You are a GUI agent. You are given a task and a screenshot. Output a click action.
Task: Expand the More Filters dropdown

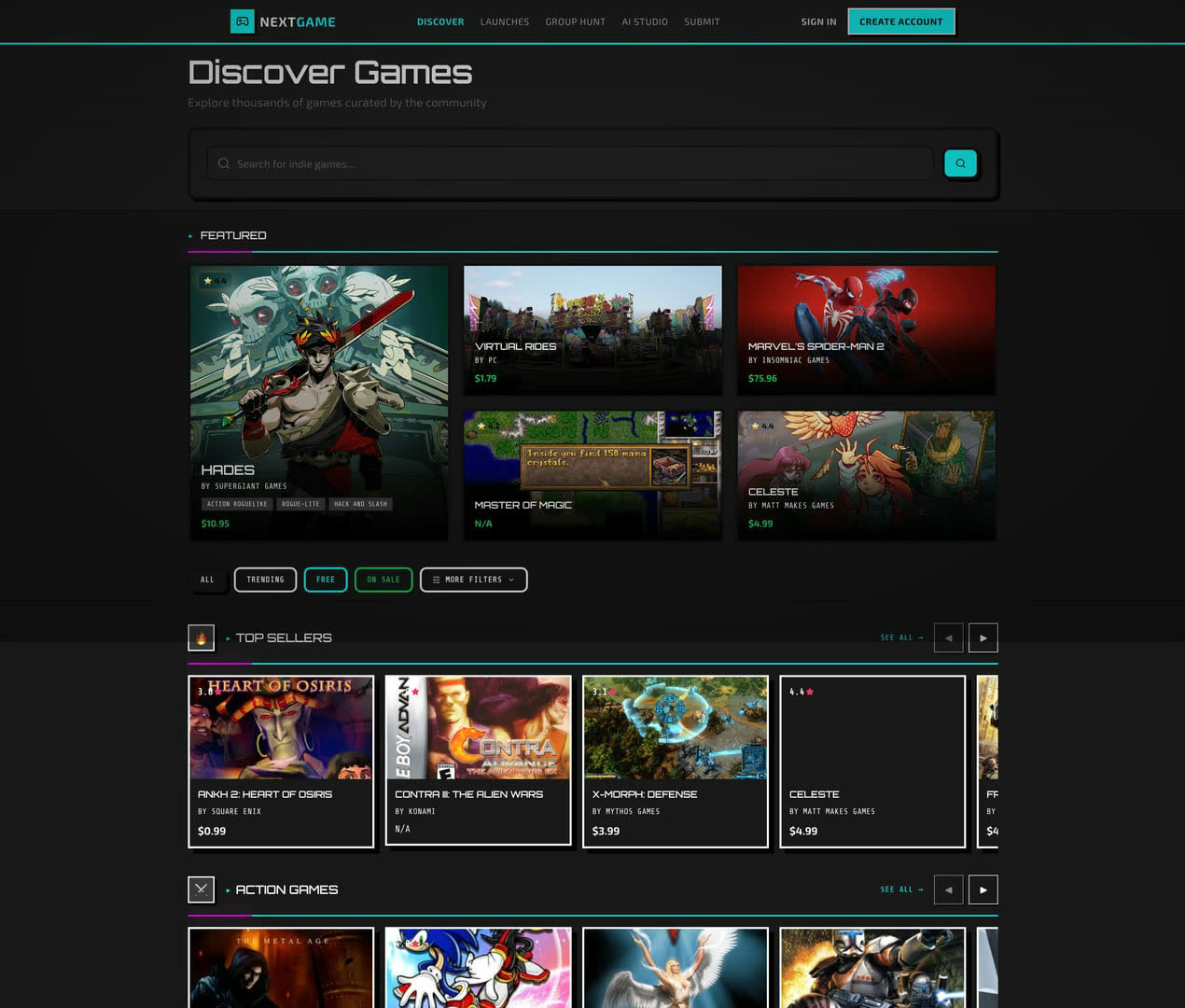(x=473, y=580)
